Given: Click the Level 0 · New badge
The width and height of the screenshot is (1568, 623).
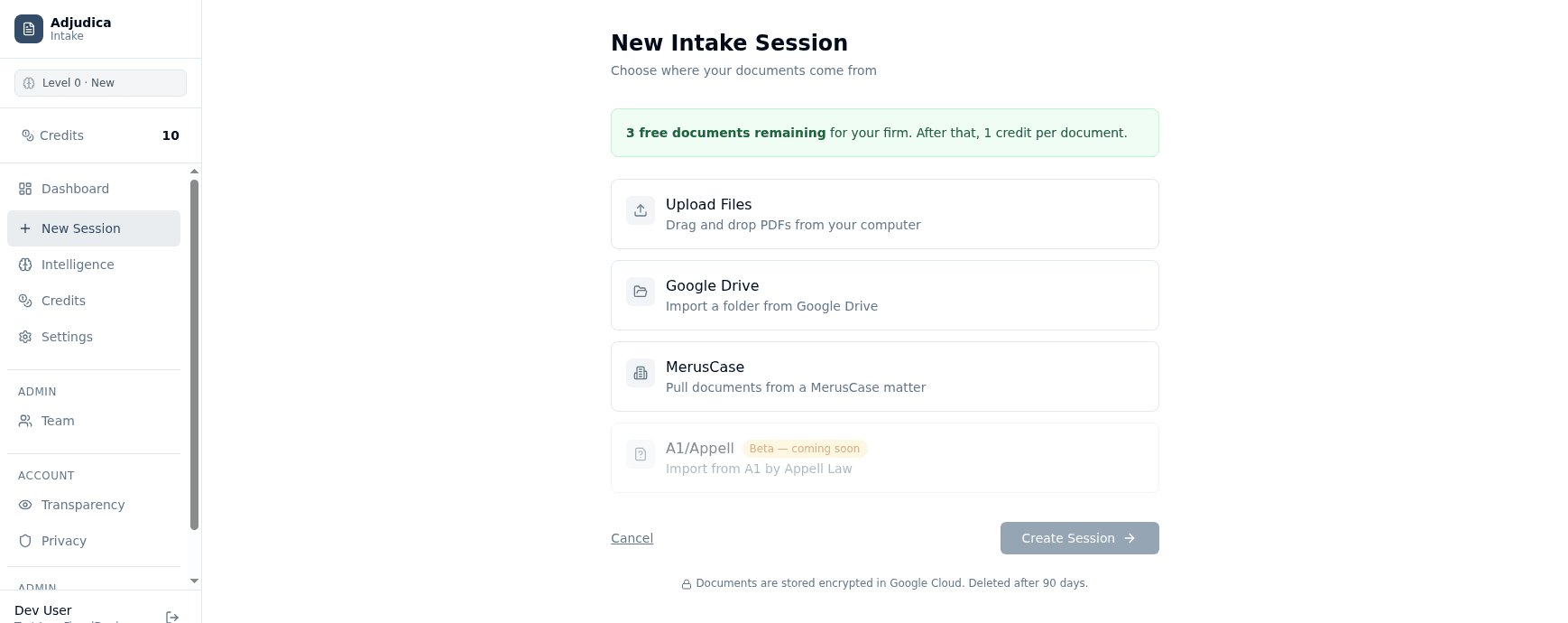Looking at the screenshot, I should 100,83.
